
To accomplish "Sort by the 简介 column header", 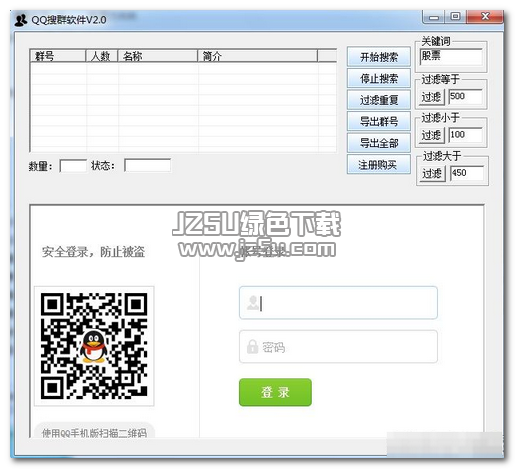I will click(x=257, y=56).
